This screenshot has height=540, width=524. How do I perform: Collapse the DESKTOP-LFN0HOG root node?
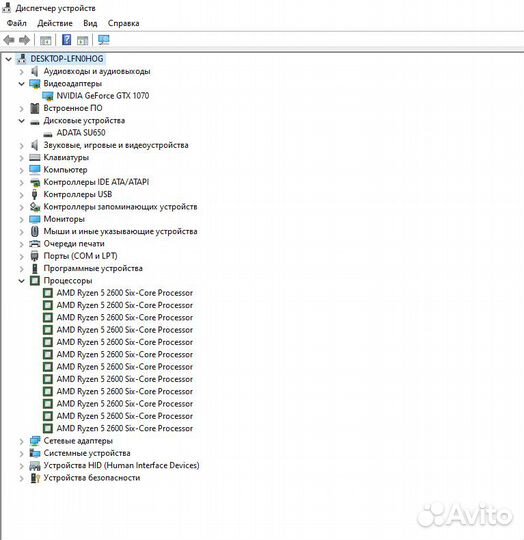point(9,59)
